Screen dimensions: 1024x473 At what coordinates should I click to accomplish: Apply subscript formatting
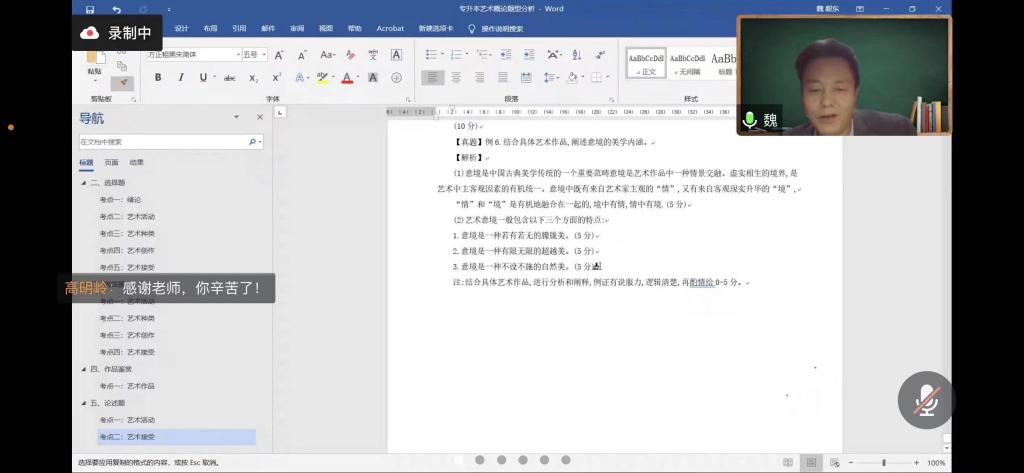tap(253, 78)
